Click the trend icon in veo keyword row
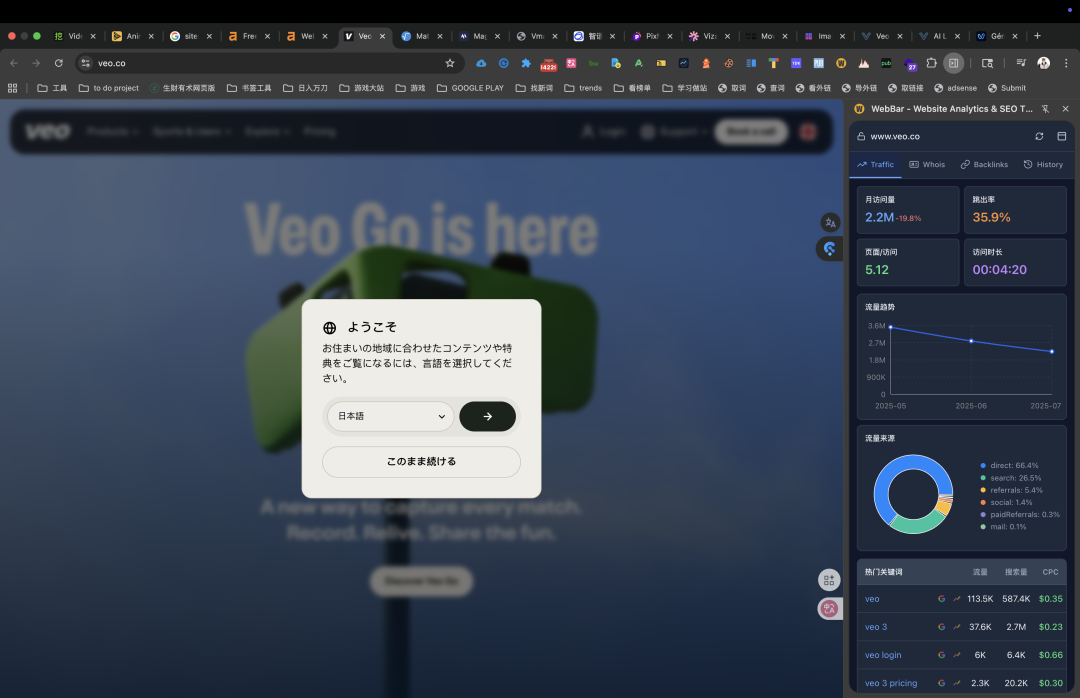Screen dimensions: 1080x698 (956, 599)
